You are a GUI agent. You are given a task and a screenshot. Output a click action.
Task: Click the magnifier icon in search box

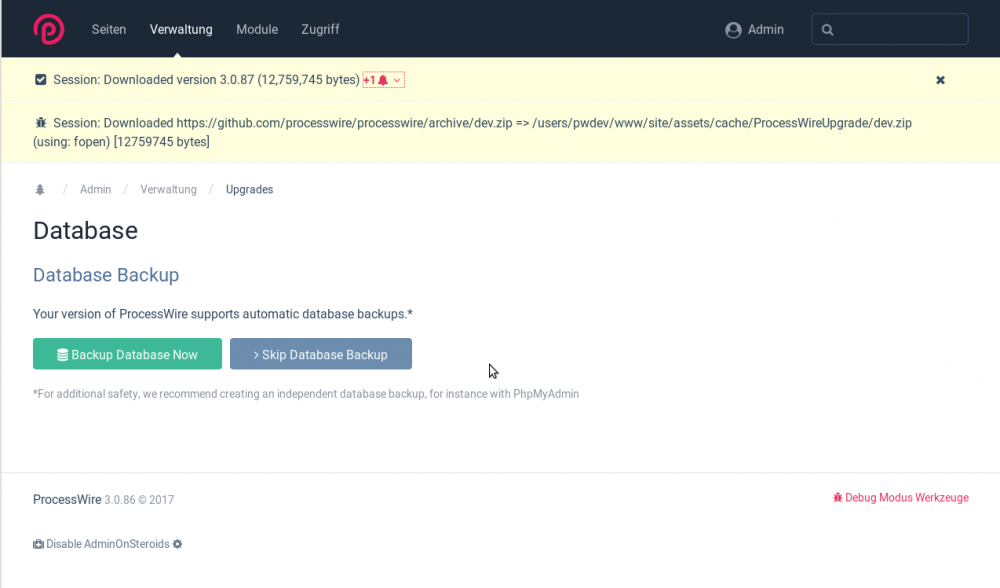(827, 30)
